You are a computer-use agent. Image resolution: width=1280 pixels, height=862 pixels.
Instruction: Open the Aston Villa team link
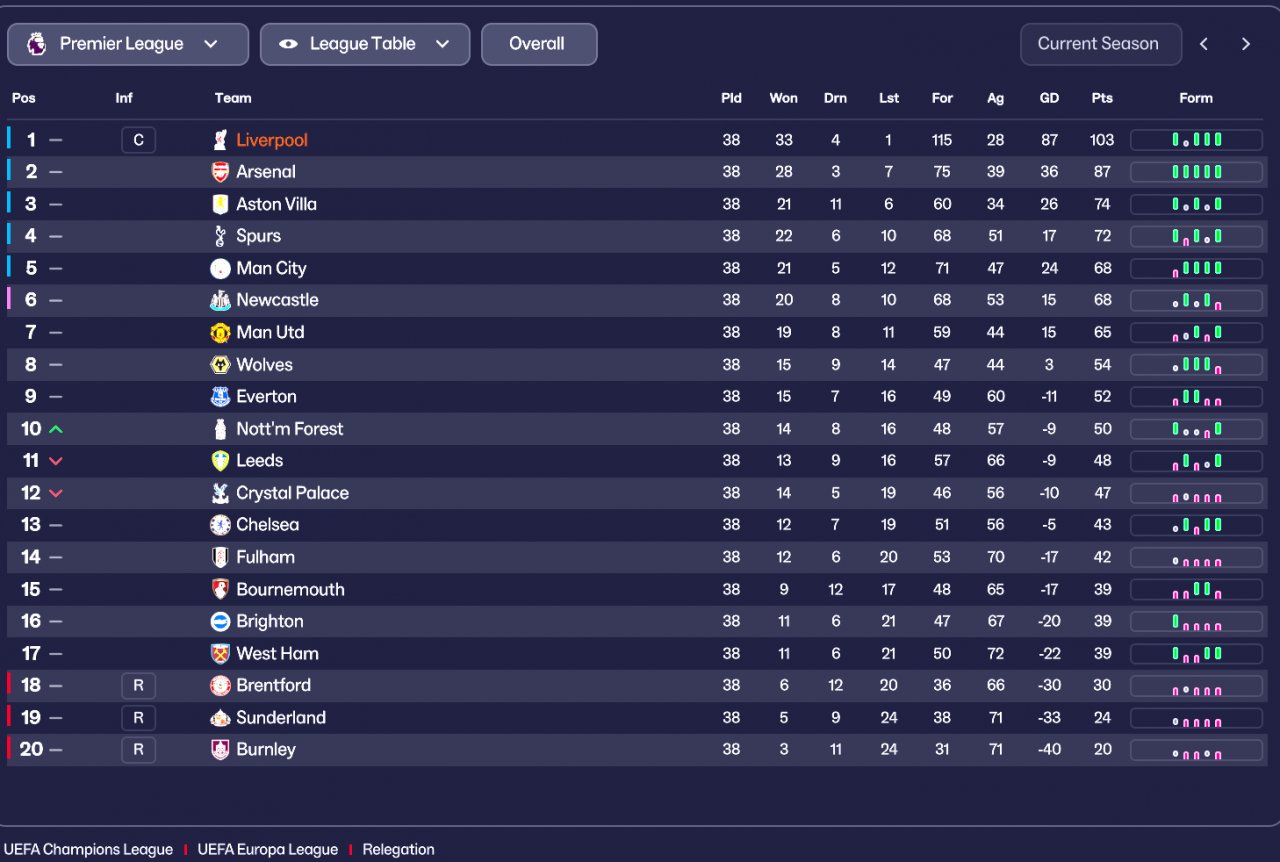(x=276, y=204)
